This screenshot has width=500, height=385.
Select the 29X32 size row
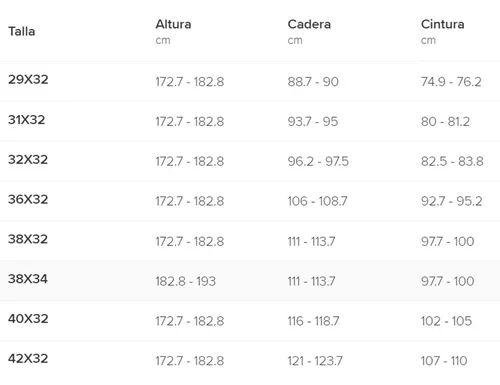coord(250,81)
